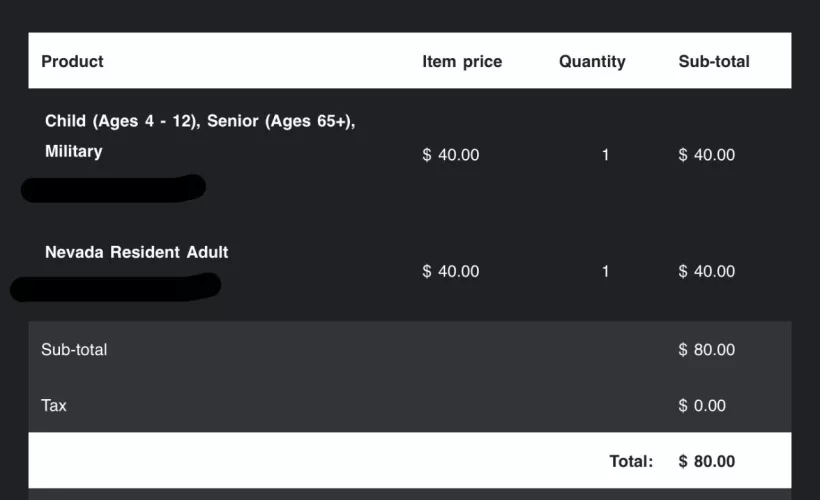This screenshot has height=500, width=820.
Task: Select the $ 0.00 tax amount
Action: [x=702, y=405]
